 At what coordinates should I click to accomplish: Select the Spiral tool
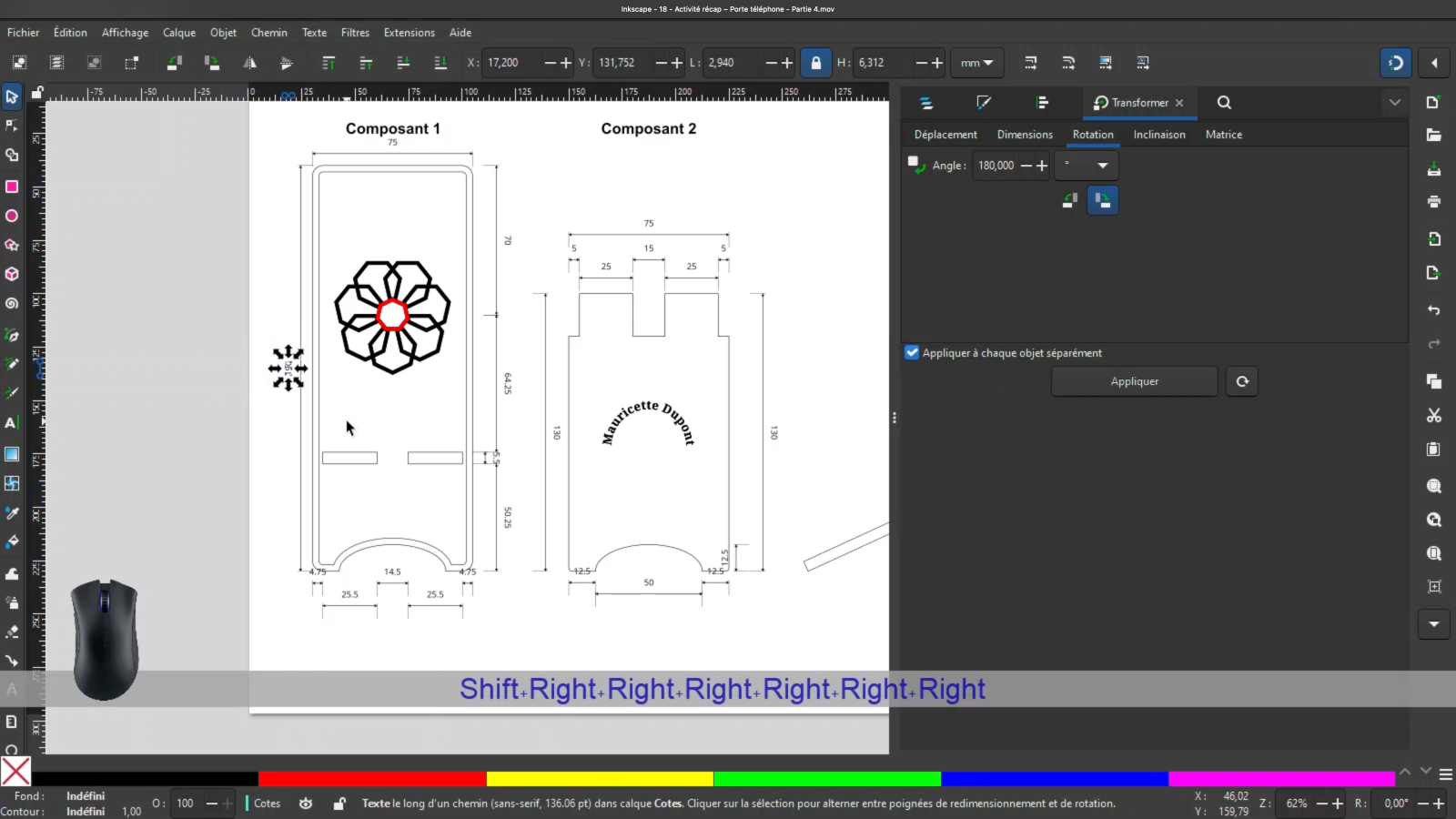click(x=12, y=303)
